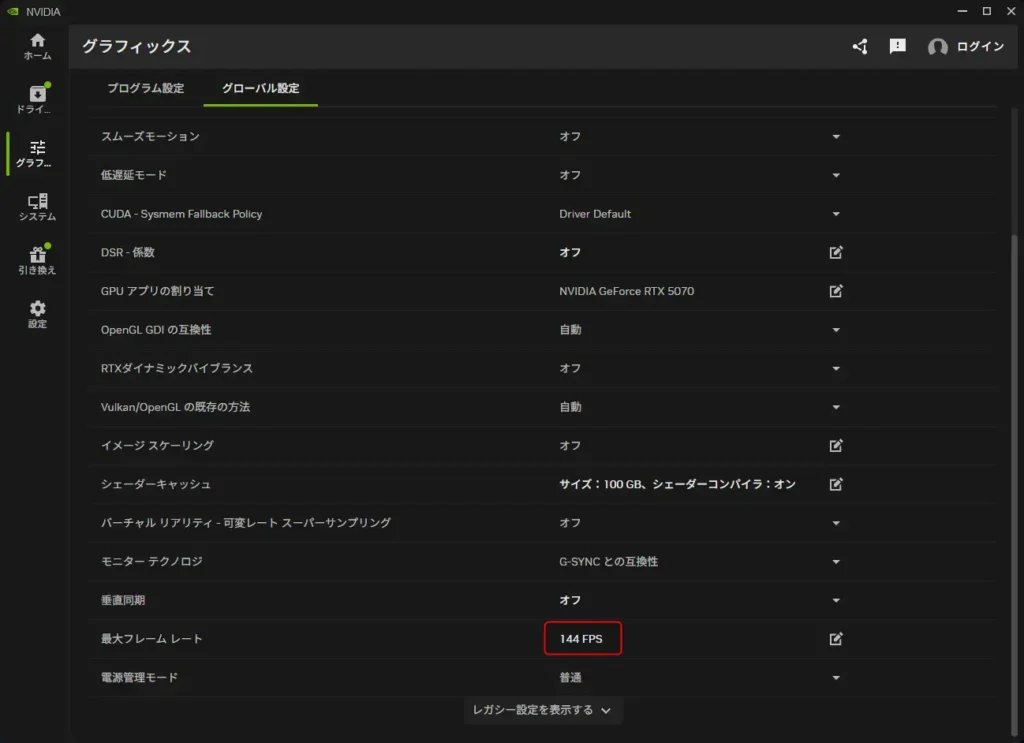Click the 普通 power mode value
1024x743 pixels.
pos(570,678)
